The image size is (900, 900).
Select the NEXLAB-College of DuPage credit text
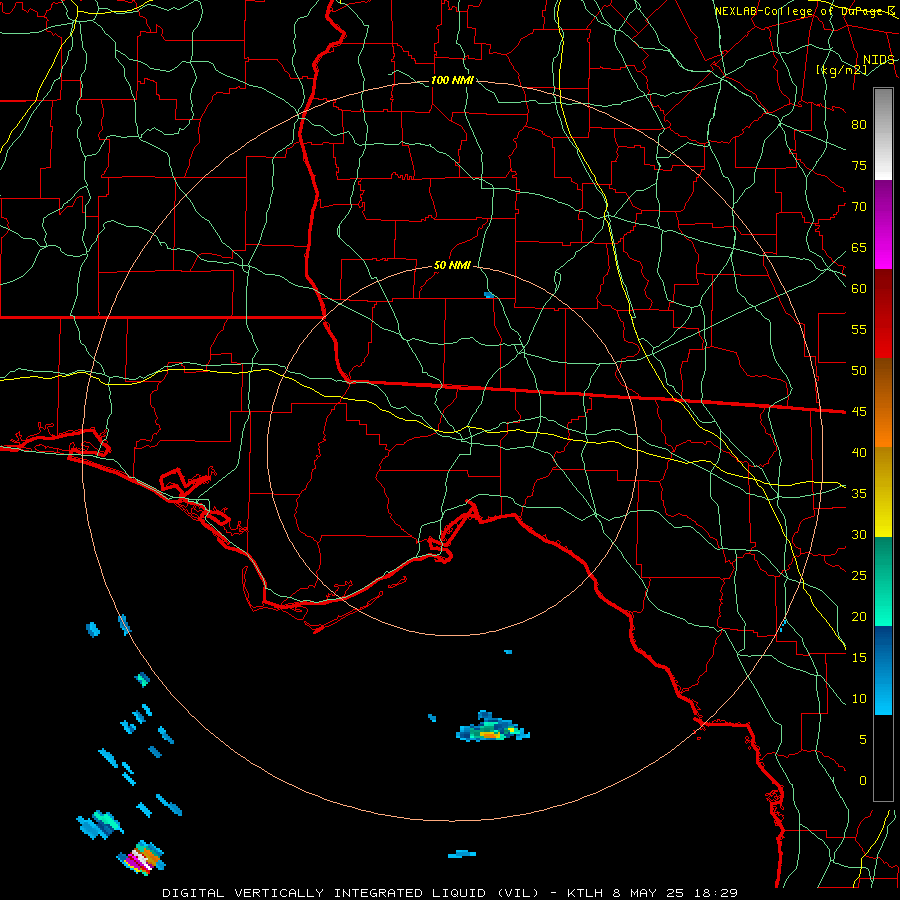tap(804, 11)
